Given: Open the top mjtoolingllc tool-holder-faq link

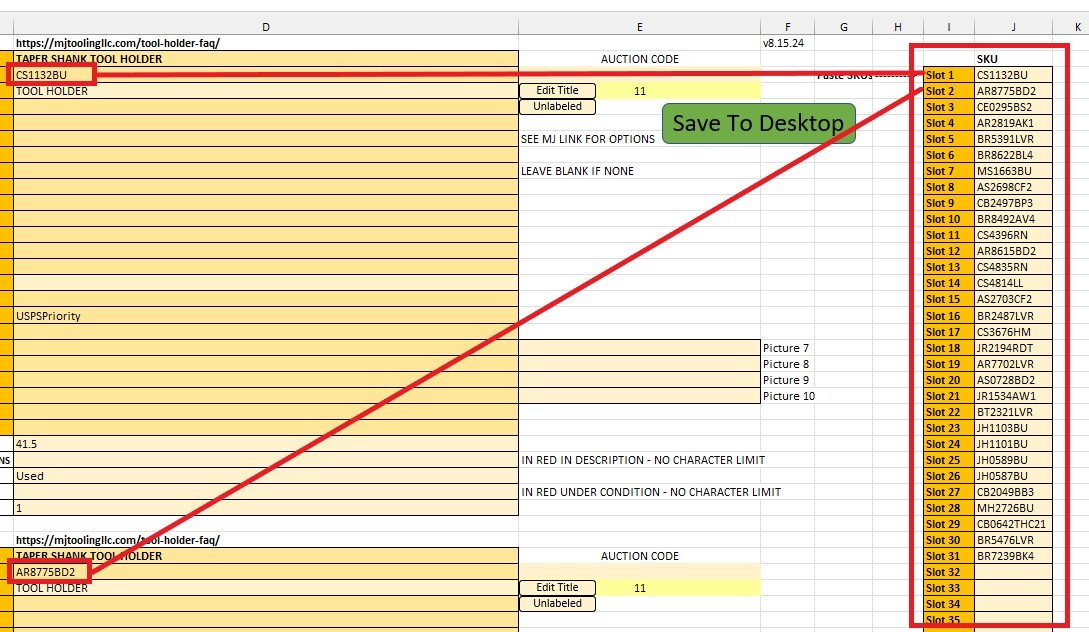Looking at the screenshot, I should [118, 43].
